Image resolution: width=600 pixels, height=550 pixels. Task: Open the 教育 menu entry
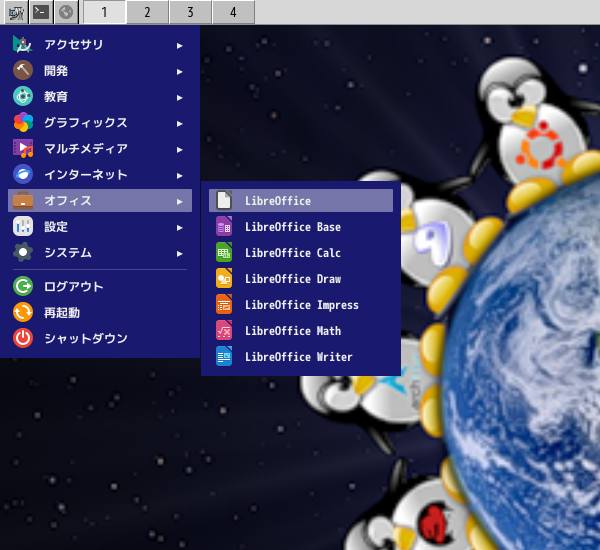[99, 97]
